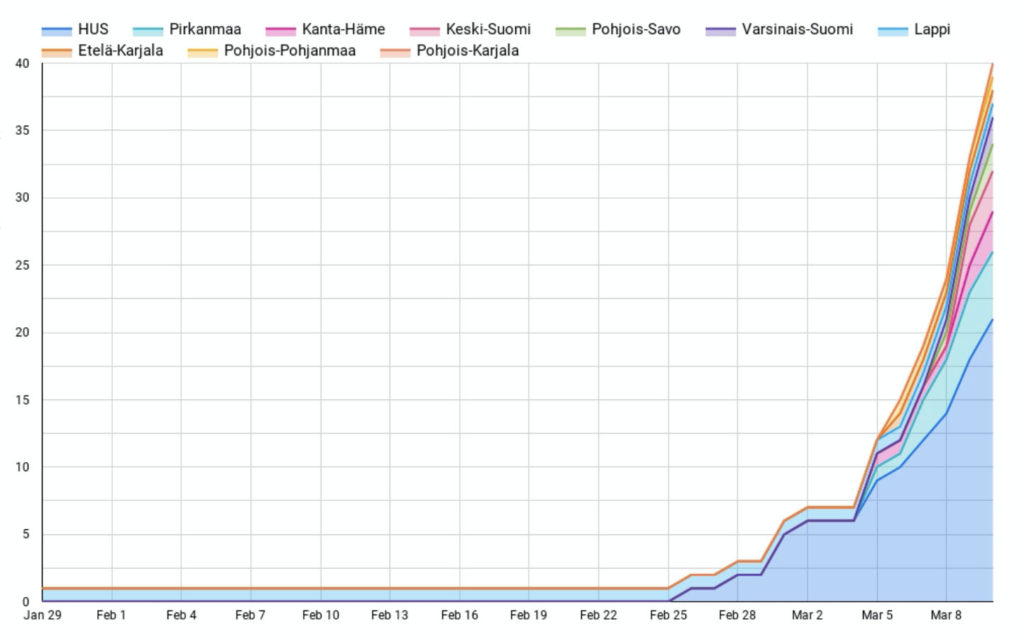Click the 25 y-axis value
The width and height of the screenshot is (1024, 643).
(22, 266)
